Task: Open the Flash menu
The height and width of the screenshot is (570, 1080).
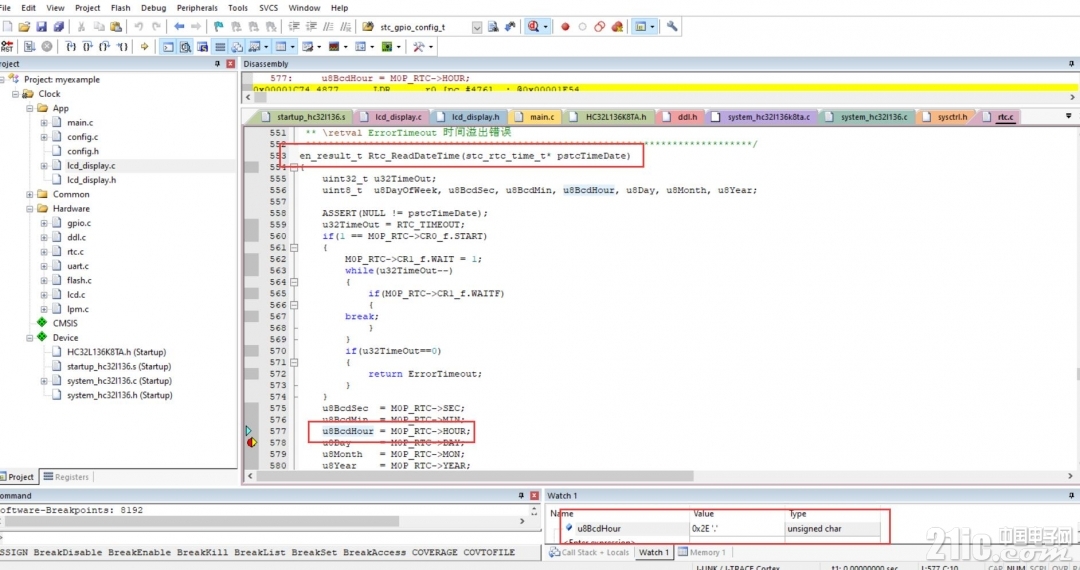Action: coord(121,8)
